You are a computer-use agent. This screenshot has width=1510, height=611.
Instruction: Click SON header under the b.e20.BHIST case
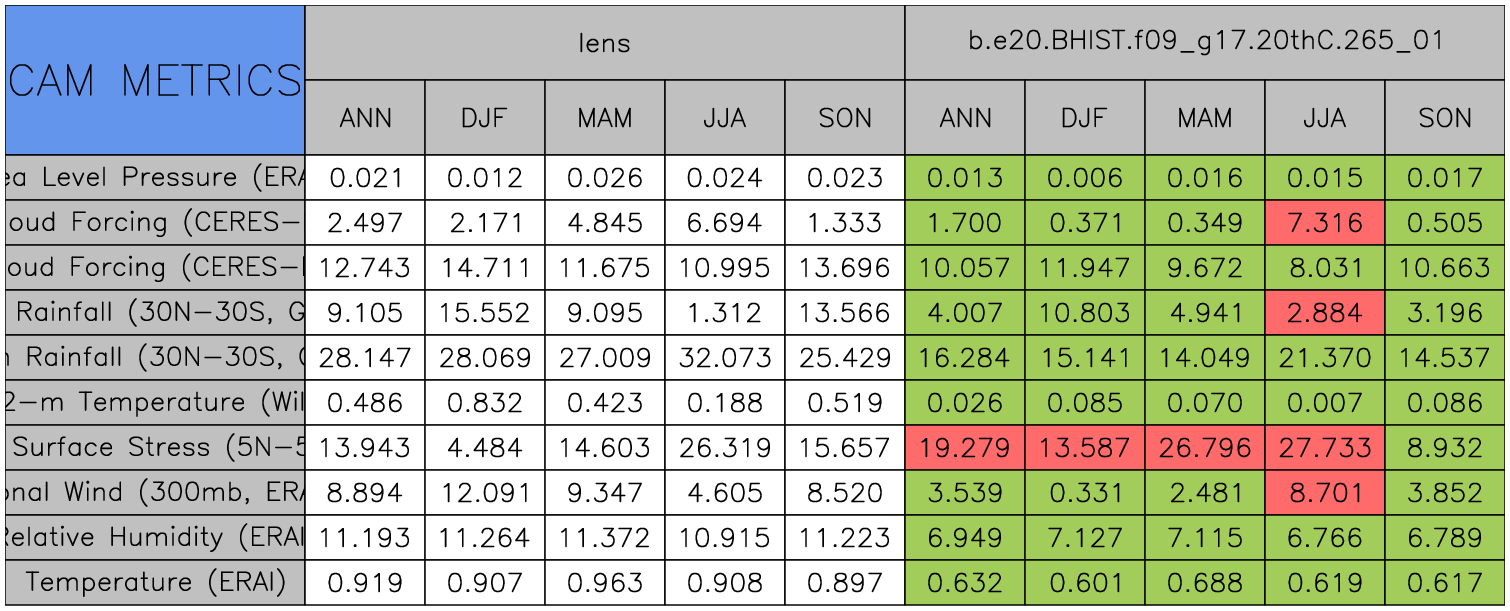pos(1445,118)
